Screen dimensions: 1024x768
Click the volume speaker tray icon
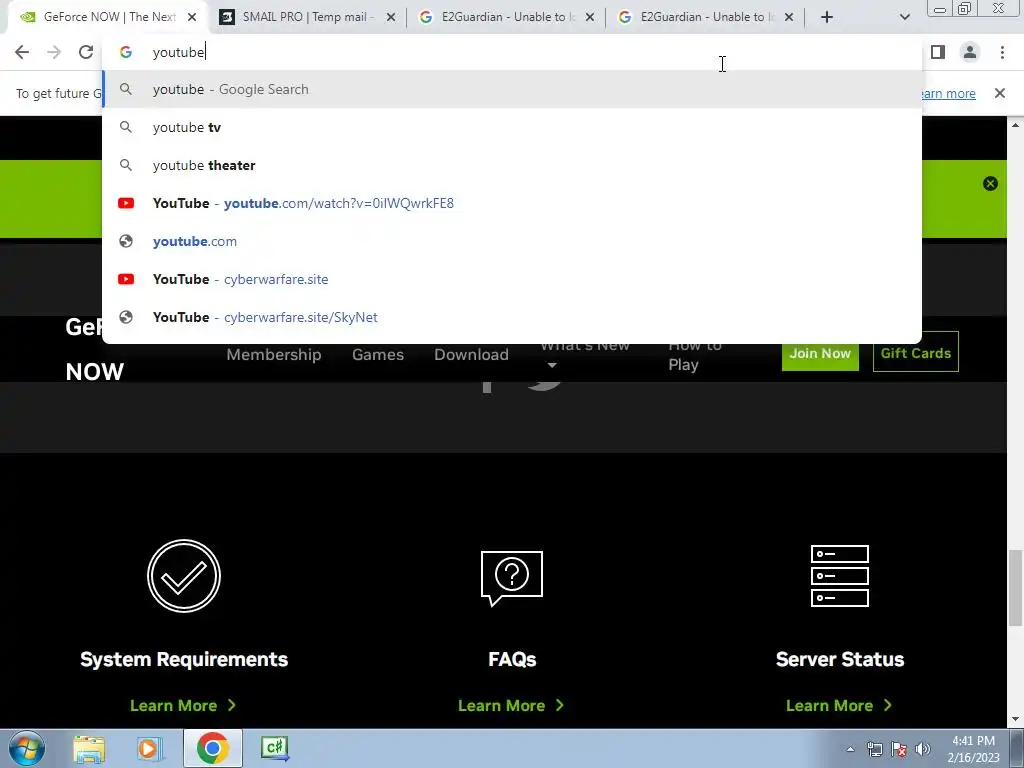click(923, 749)
